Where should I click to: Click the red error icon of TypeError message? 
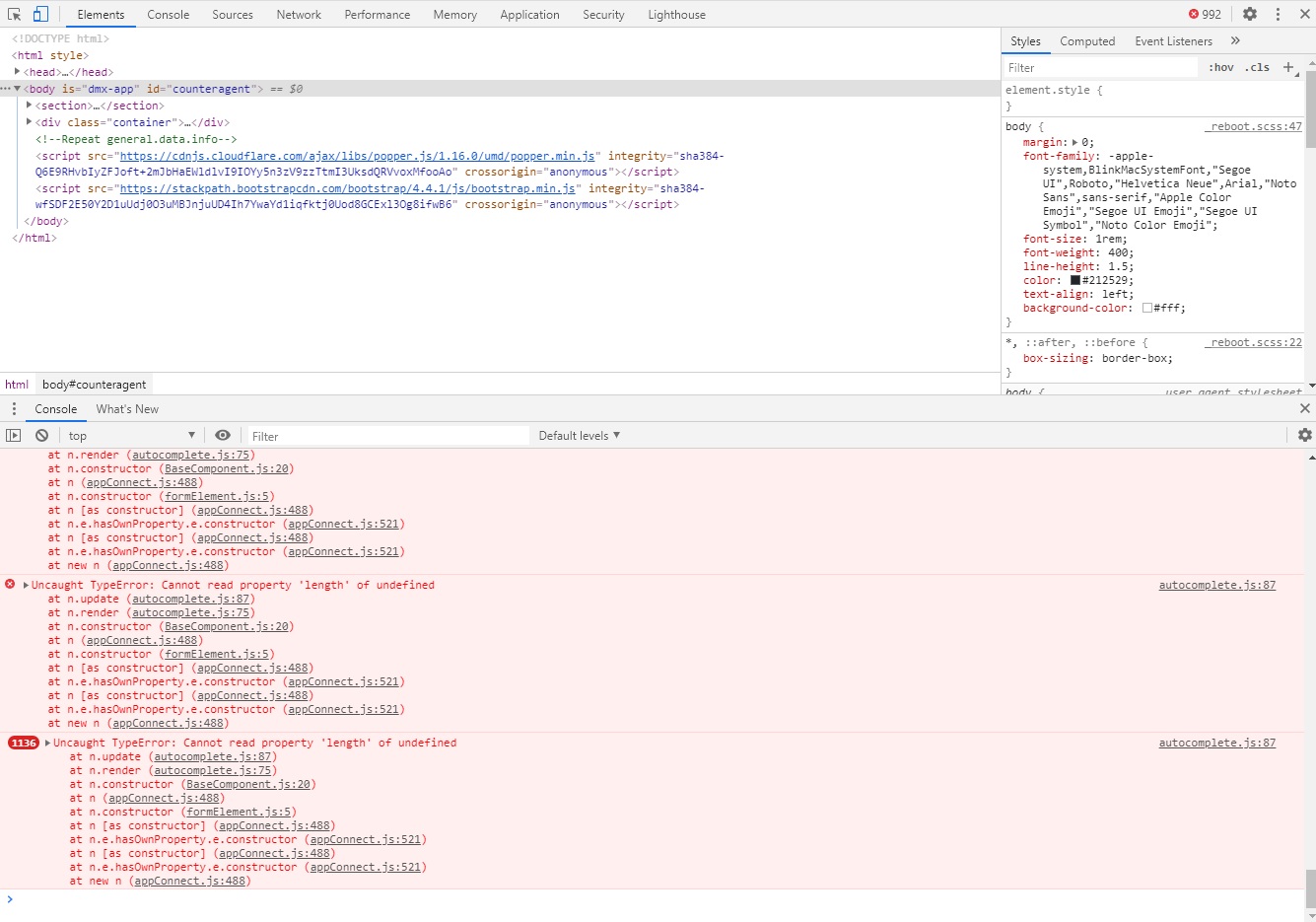[x=10, y=584]
